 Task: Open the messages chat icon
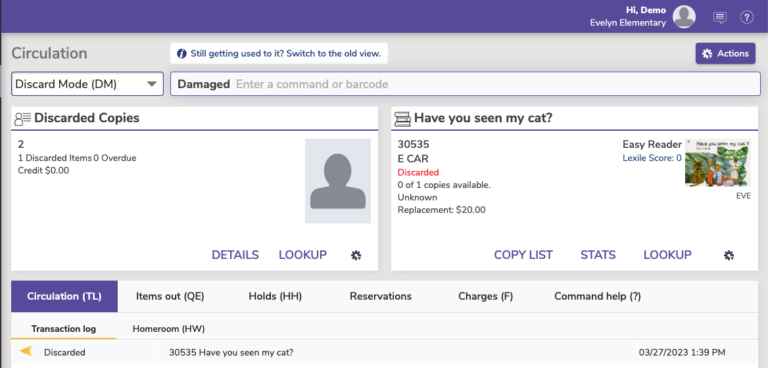[720, 18]
